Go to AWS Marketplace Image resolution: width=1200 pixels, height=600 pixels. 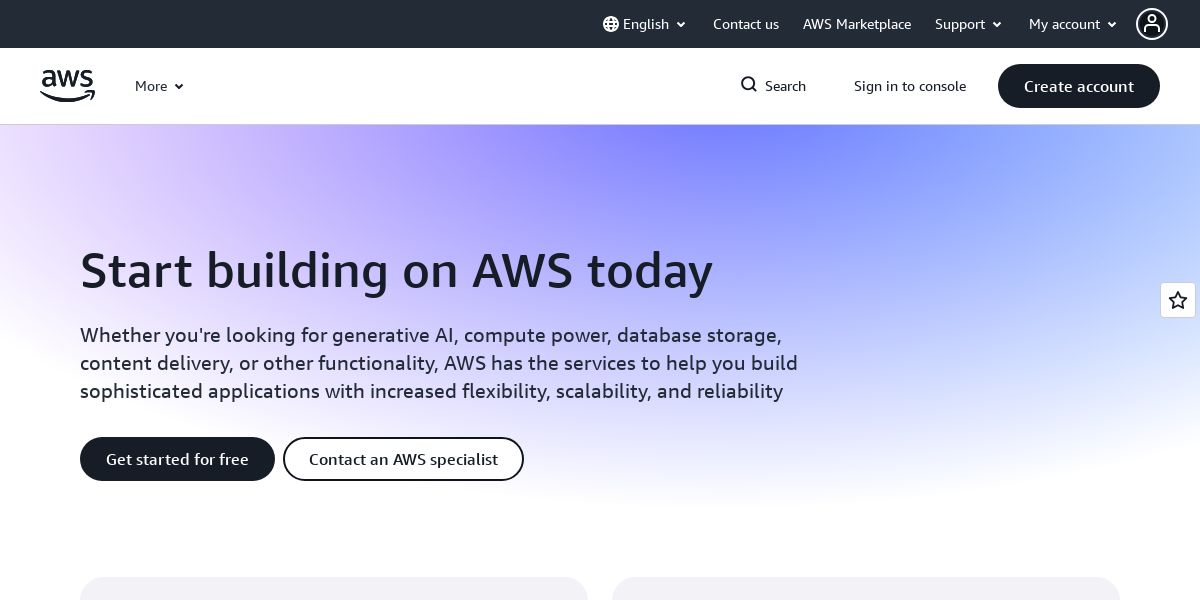pos(857,24)
